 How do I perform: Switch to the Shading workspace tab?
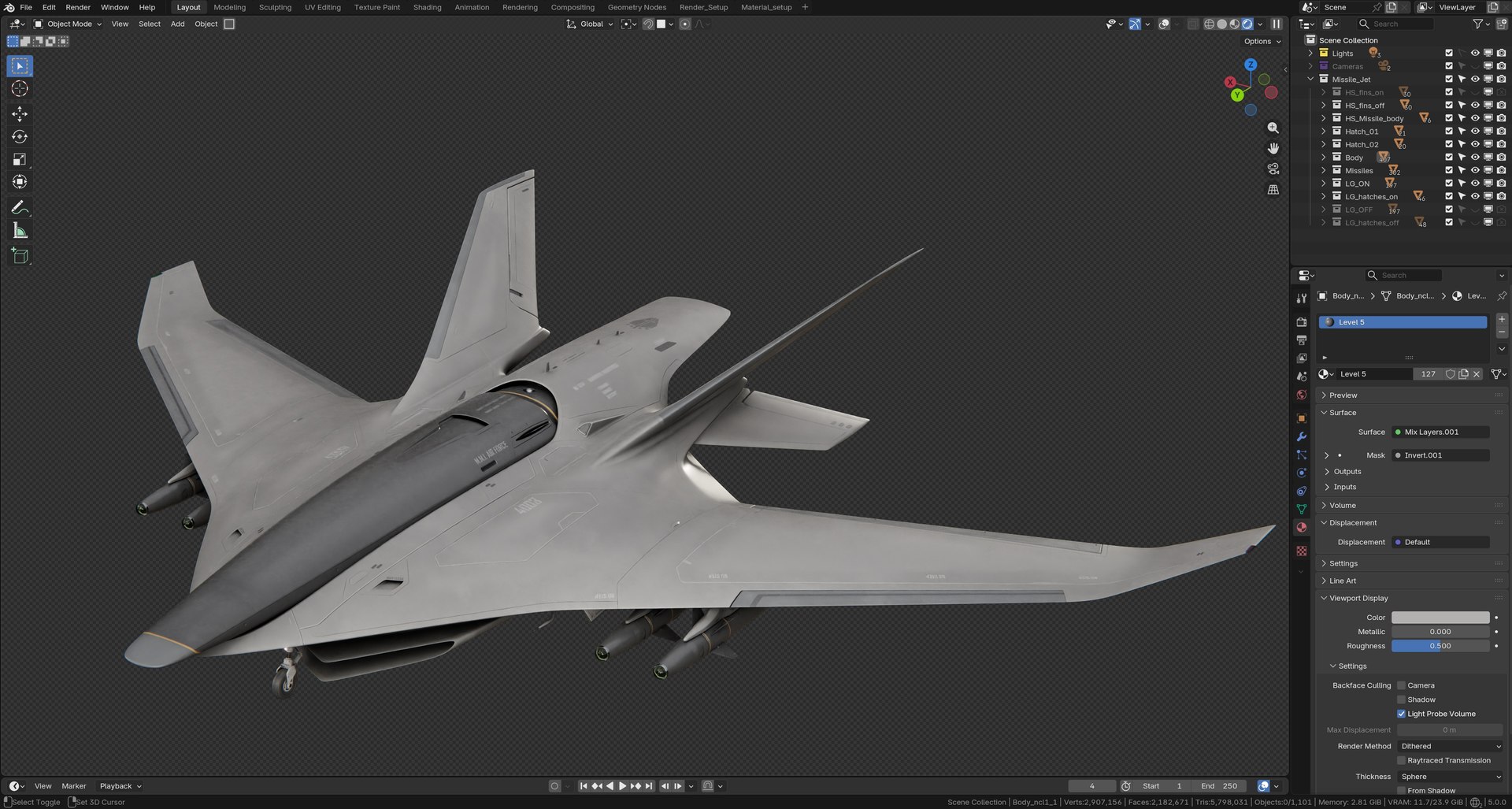point(427,7)
